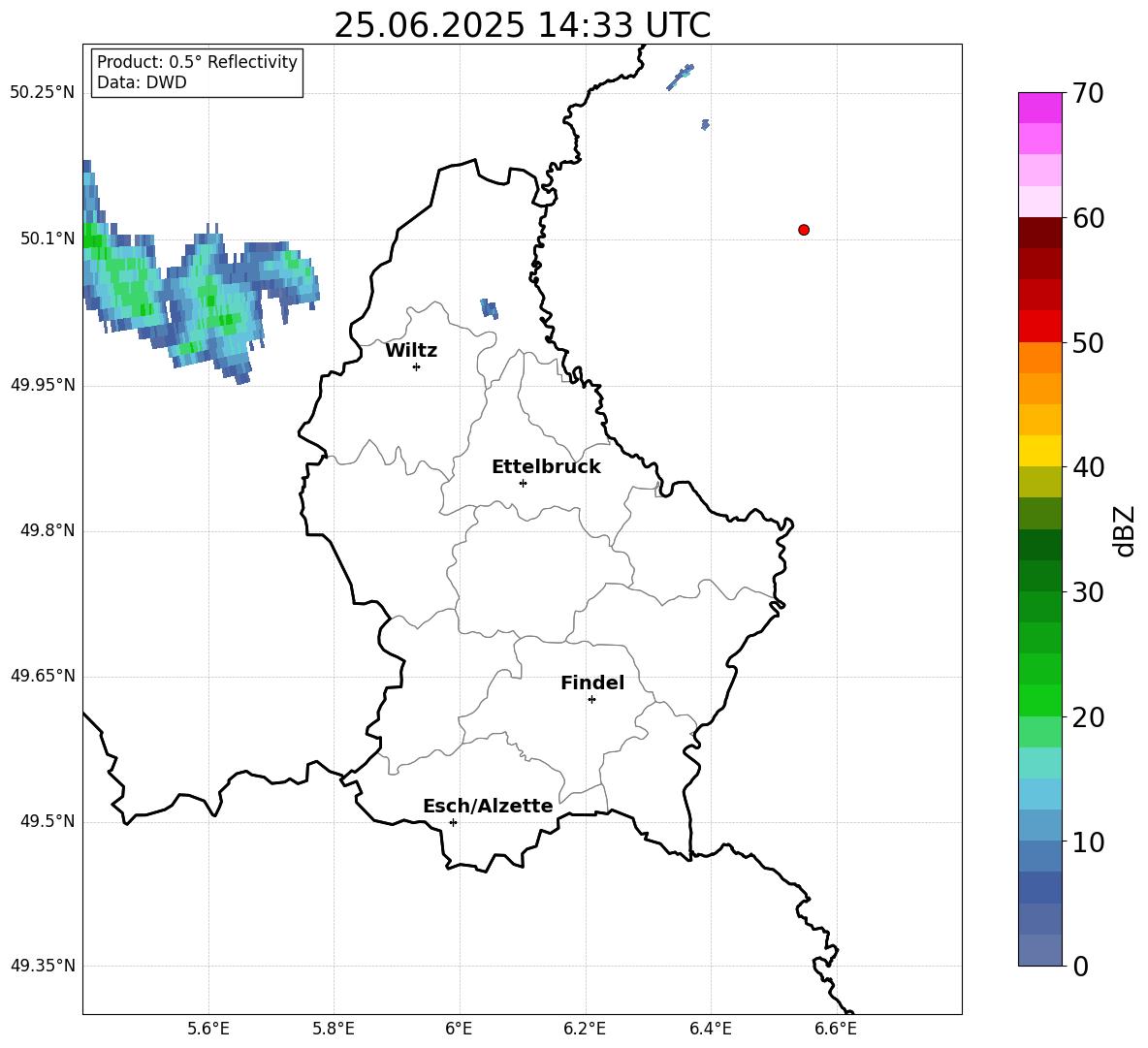Click the timestamp title 25.06.2025 14:33 UTC

tap(522, 25)
